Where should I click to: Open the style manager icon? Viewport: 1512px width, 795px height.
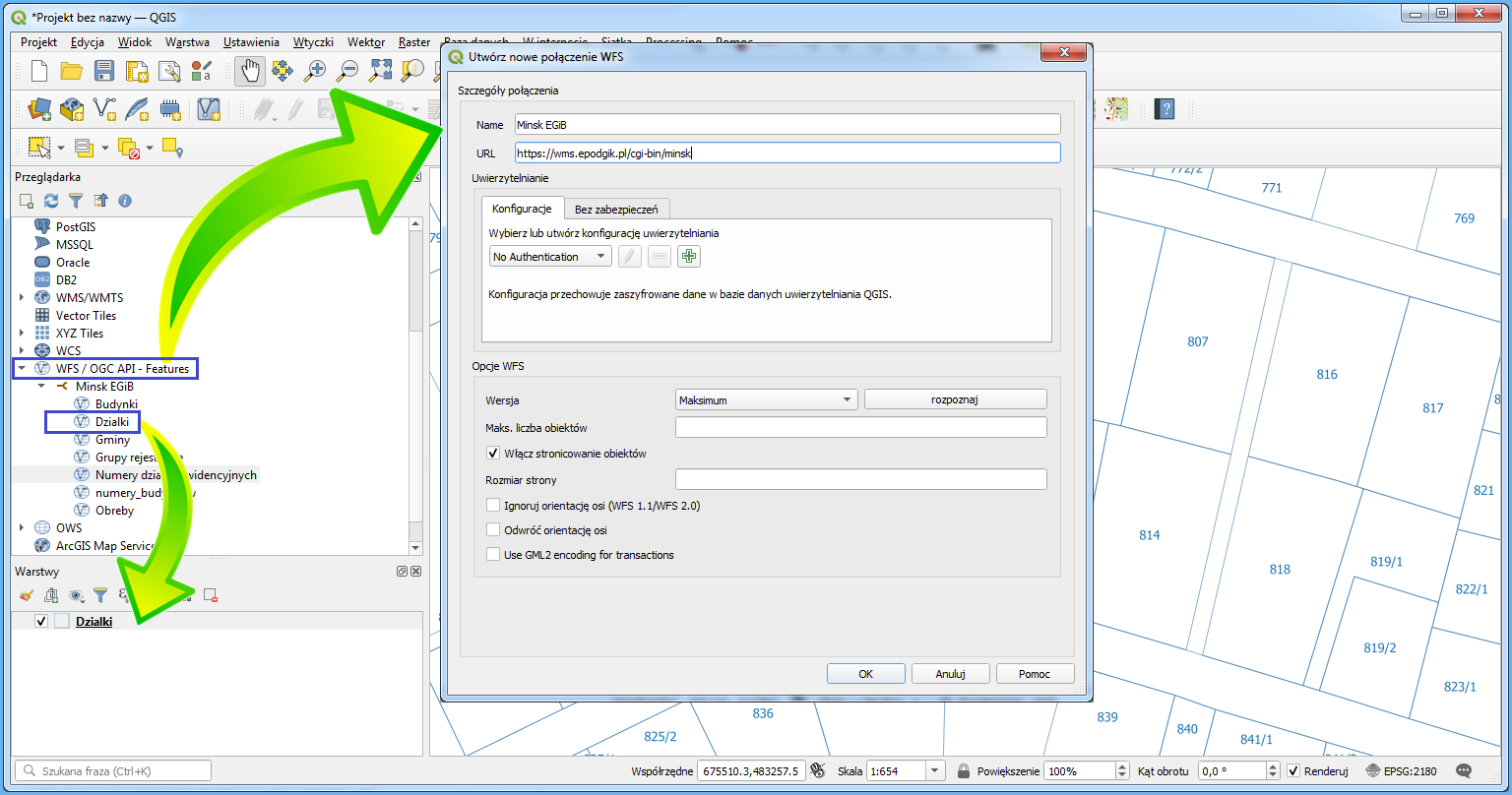pyautogui.click(x=202, y=71)
